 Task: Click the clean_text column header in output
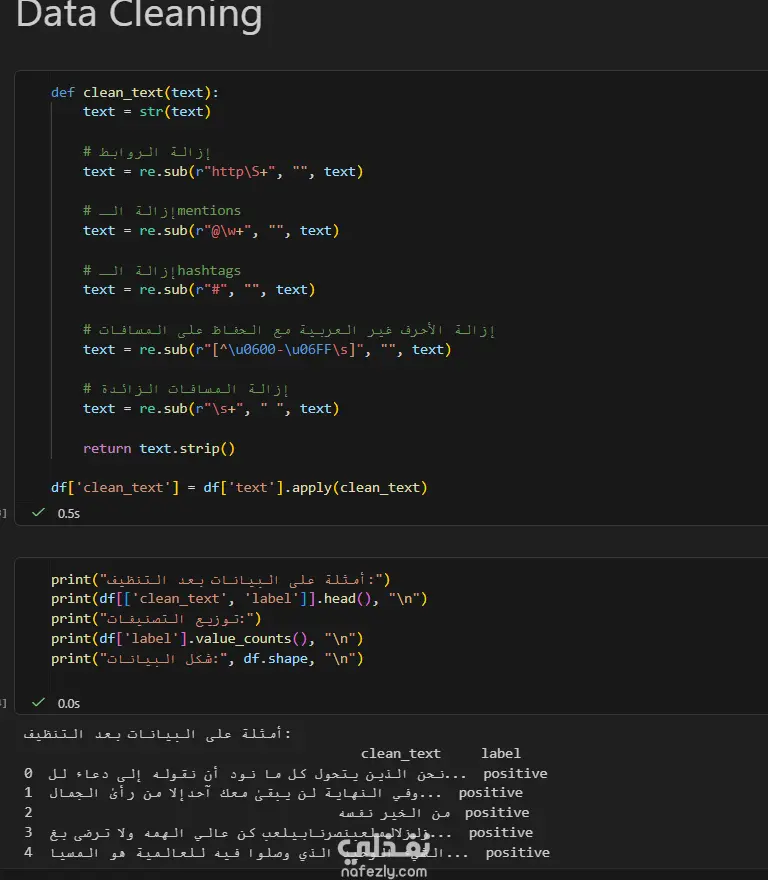[x=400, y=753]
